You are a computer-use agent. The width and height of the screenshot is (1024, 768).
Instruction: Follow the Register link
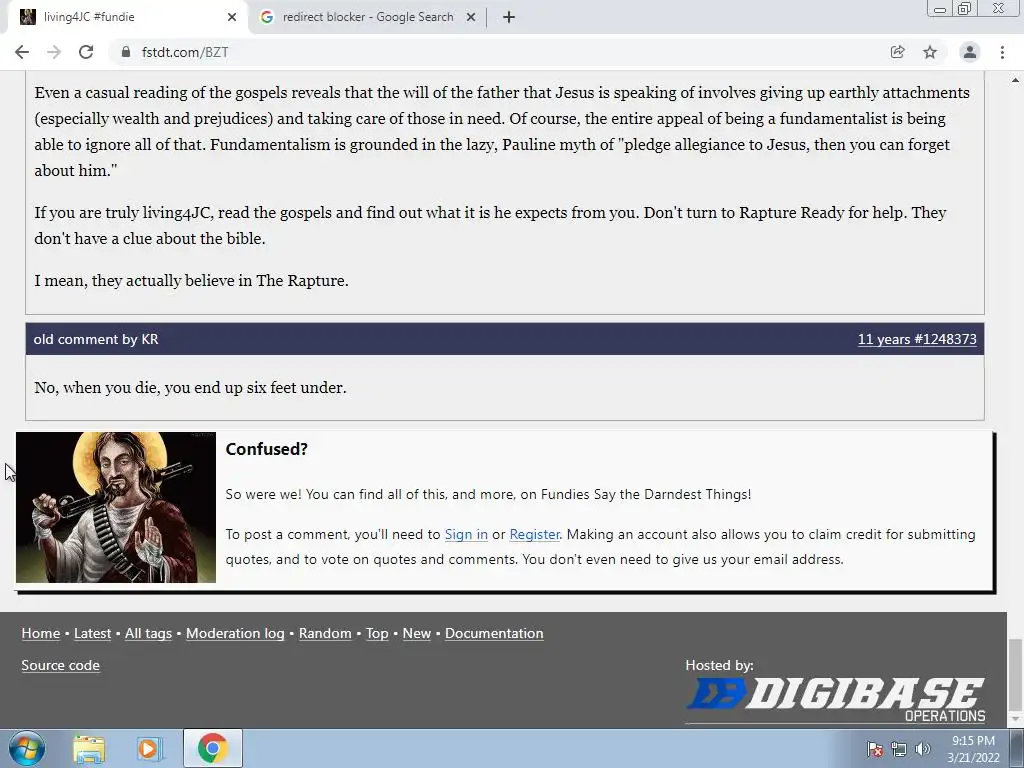(534, 534)
